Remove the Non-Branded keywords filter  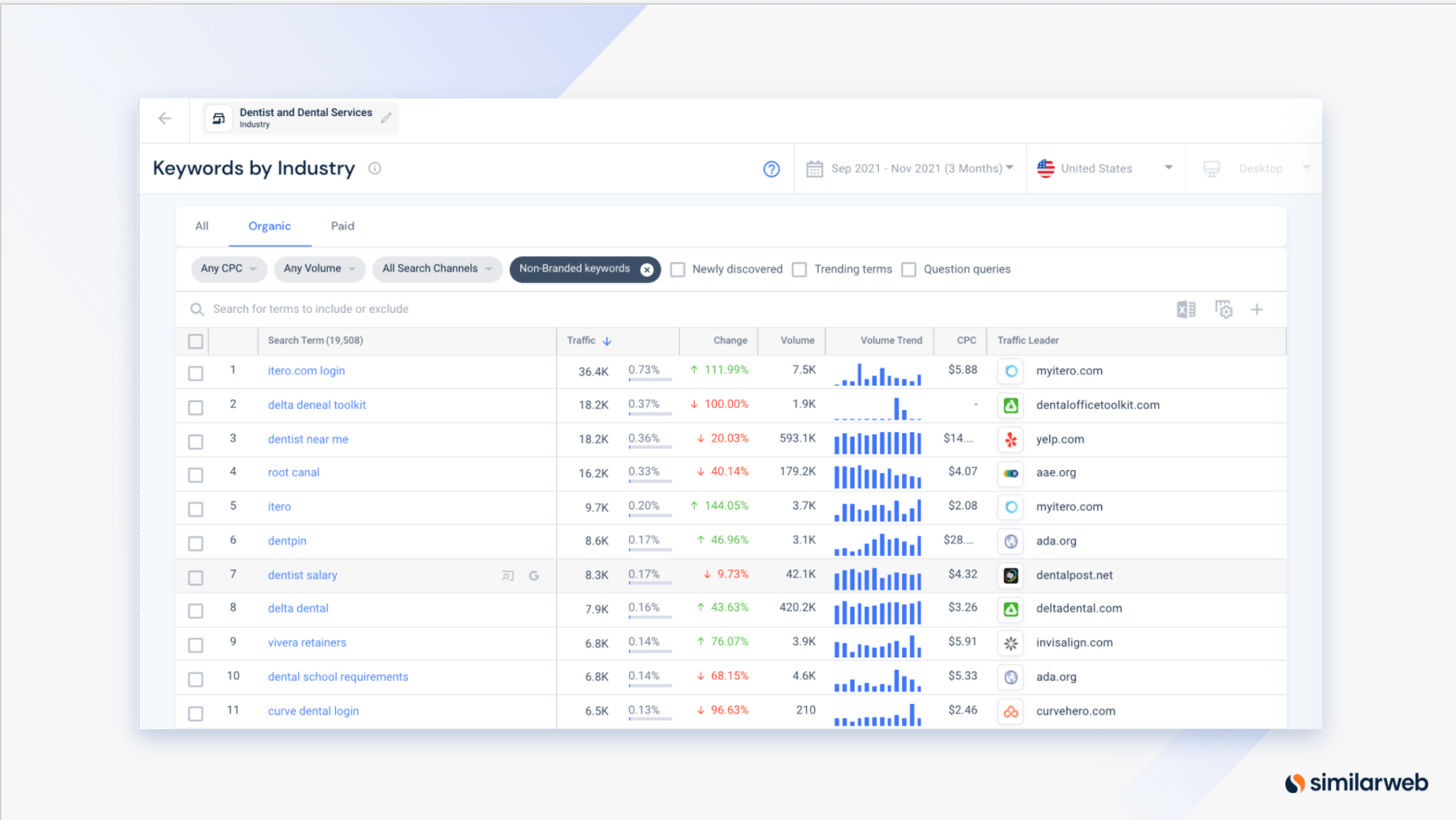pos(647,269)
